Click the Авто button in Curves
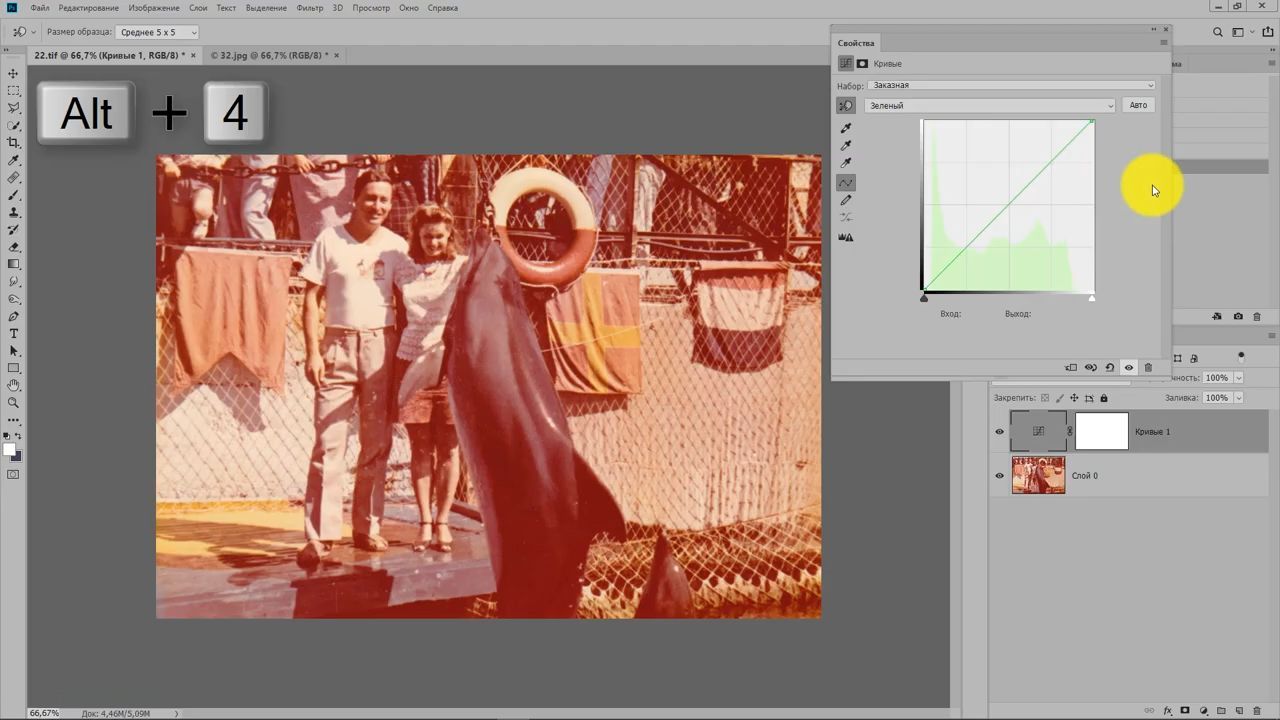 tap(1138, 105)
